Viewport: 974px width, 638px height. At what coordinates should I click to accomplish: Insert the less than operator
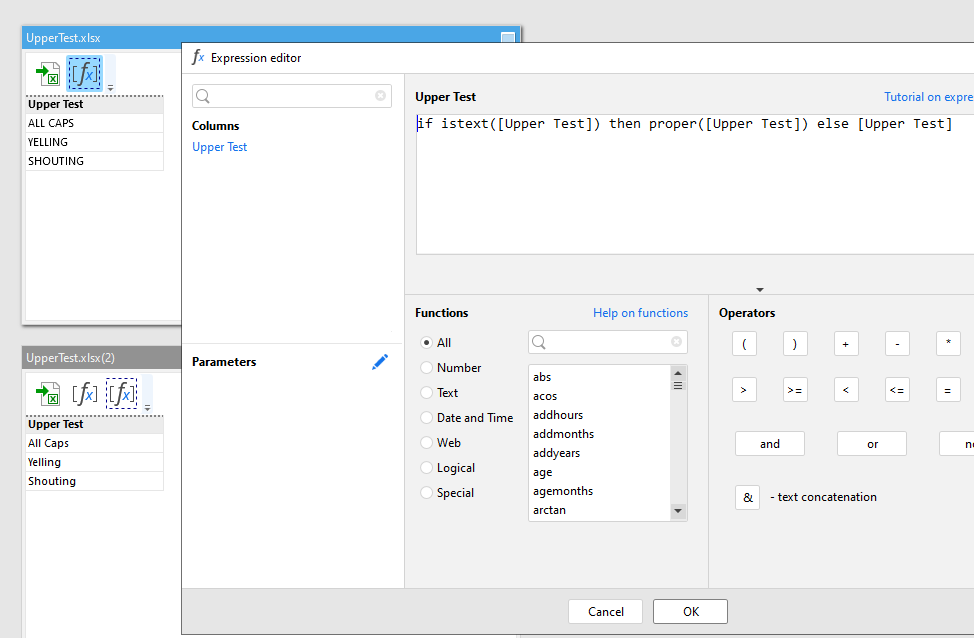click(x=846, y=390)
